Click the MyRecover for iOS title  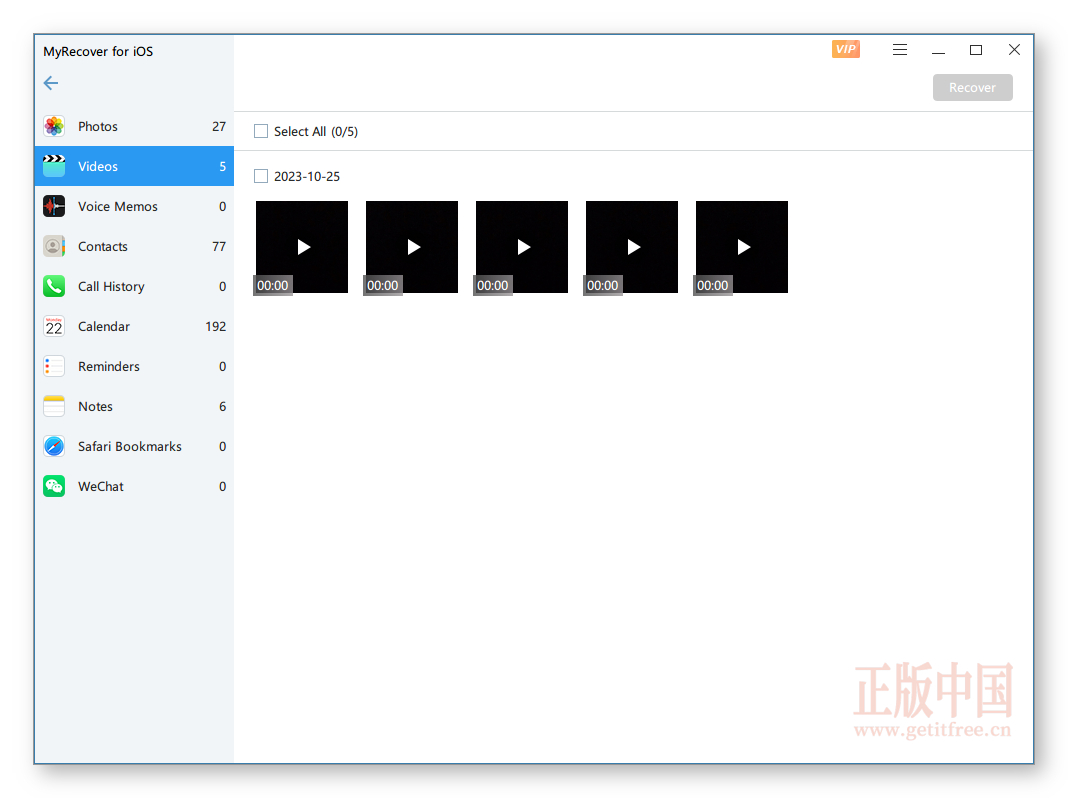(98, 52)
